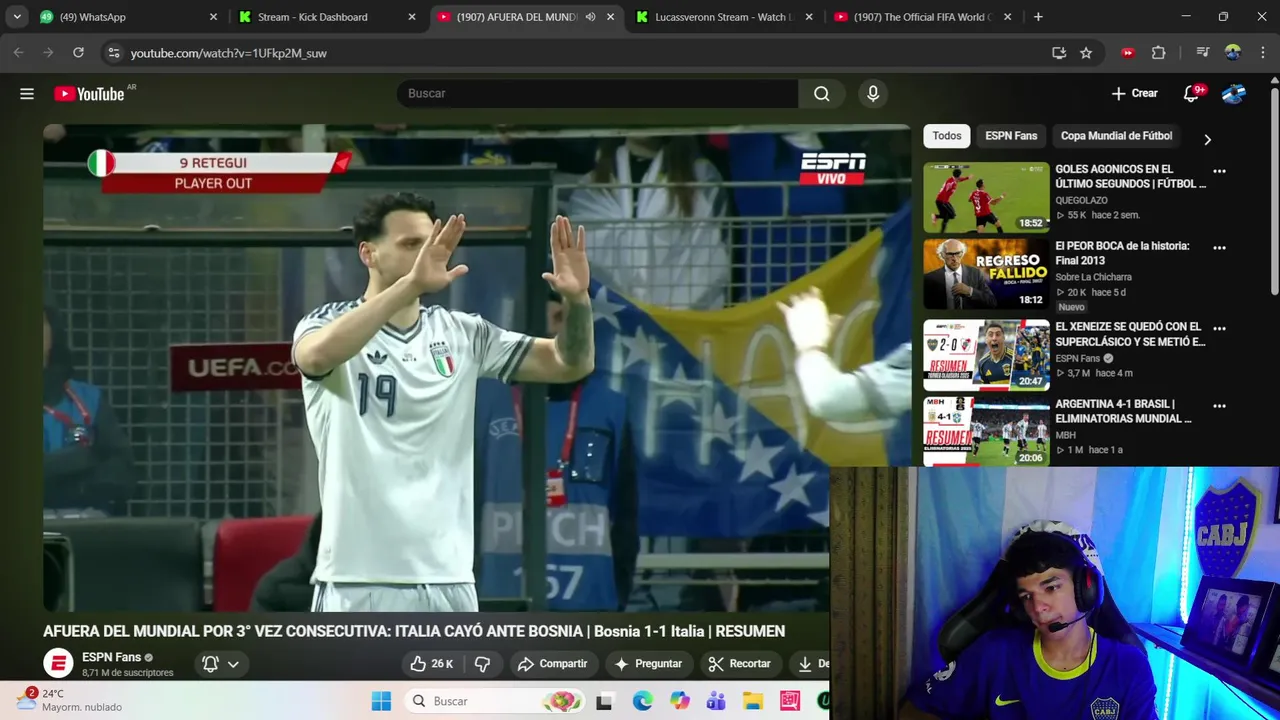This screenshot has width=1280, height=720.
Task: Open ESPN Fans channel name link
Action: coord(111,657)
